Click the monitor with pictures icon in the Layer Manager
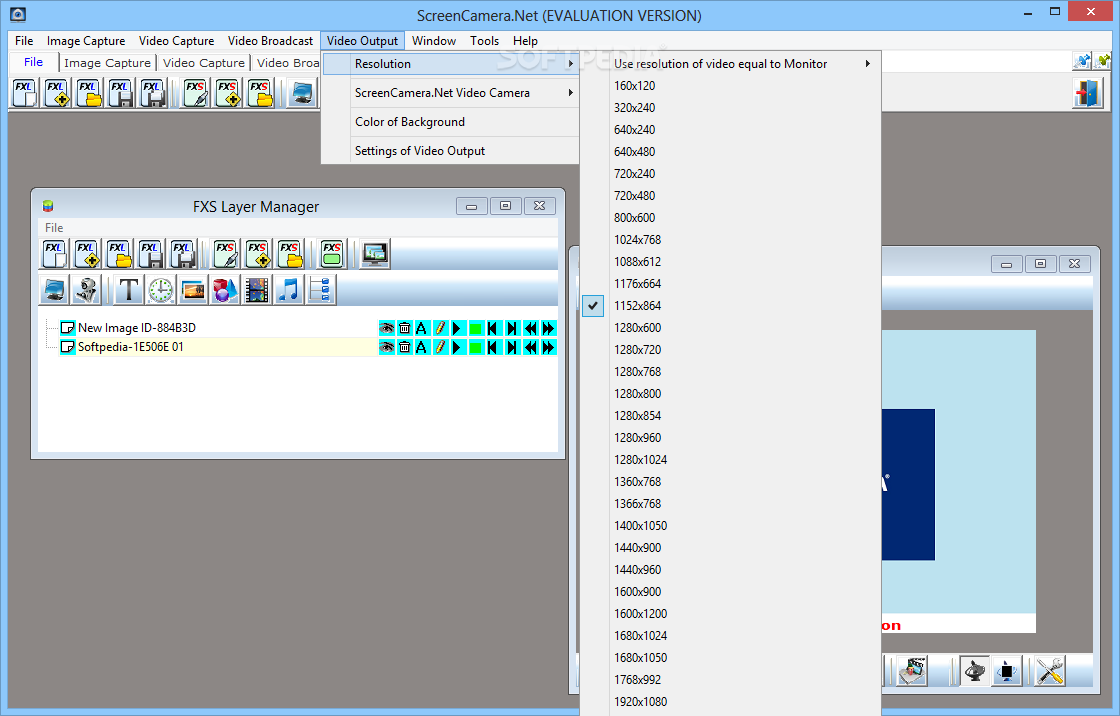The image size is (1120, 716). click(375, 254)
